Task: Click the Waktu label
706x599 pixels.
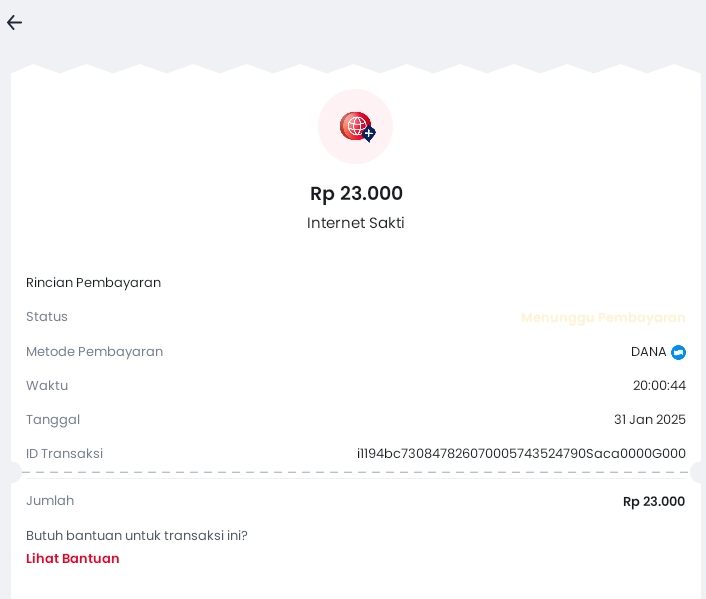Action: click(47, 386)
